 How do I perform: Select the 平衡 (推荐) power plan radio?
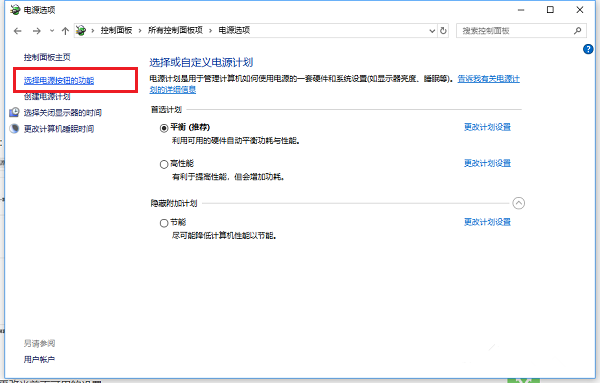point(164,128)
